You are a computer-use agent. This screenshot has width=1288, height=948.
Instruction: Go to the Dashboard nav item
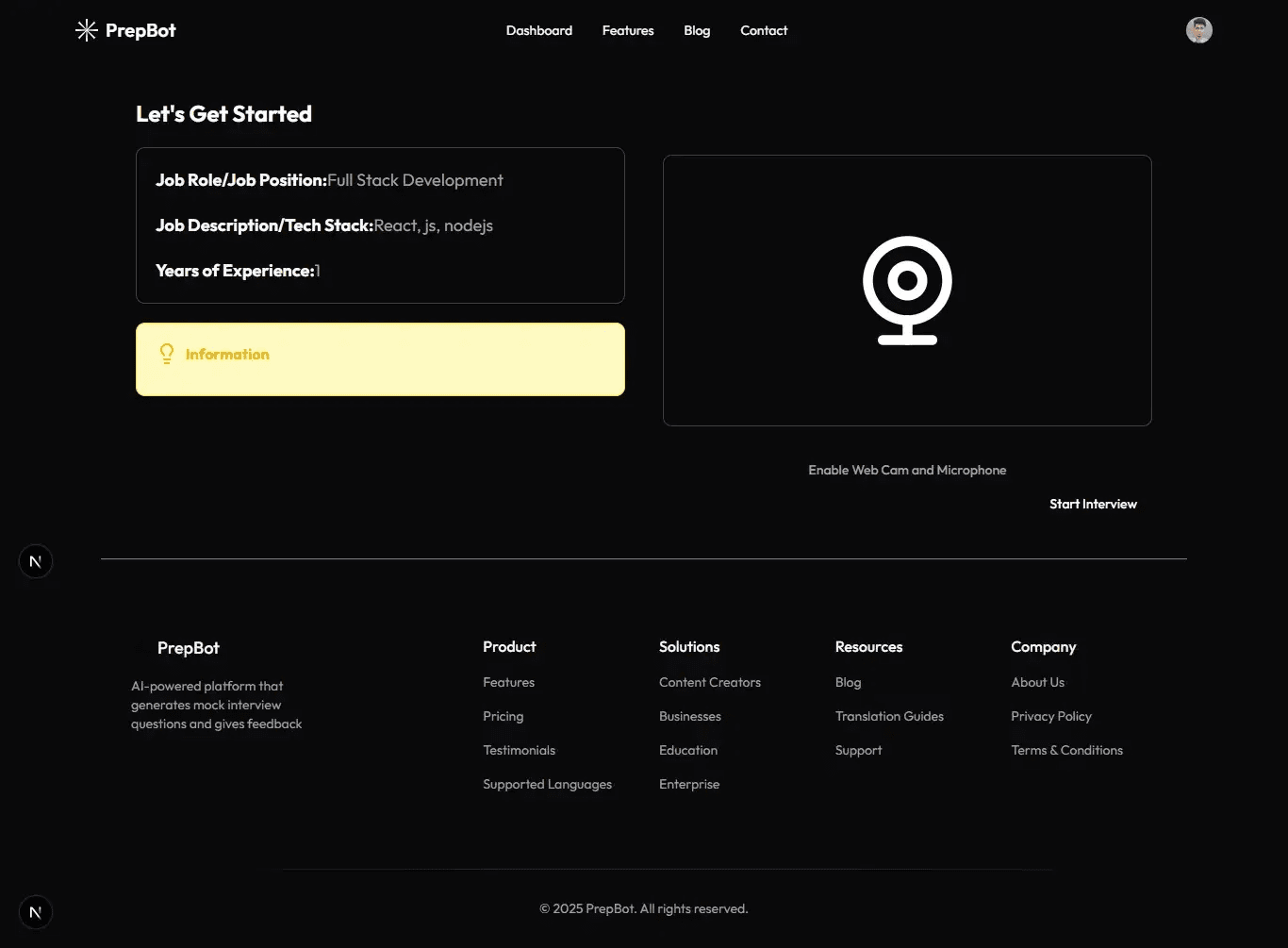pyautogui.click(x=538, y=31)
